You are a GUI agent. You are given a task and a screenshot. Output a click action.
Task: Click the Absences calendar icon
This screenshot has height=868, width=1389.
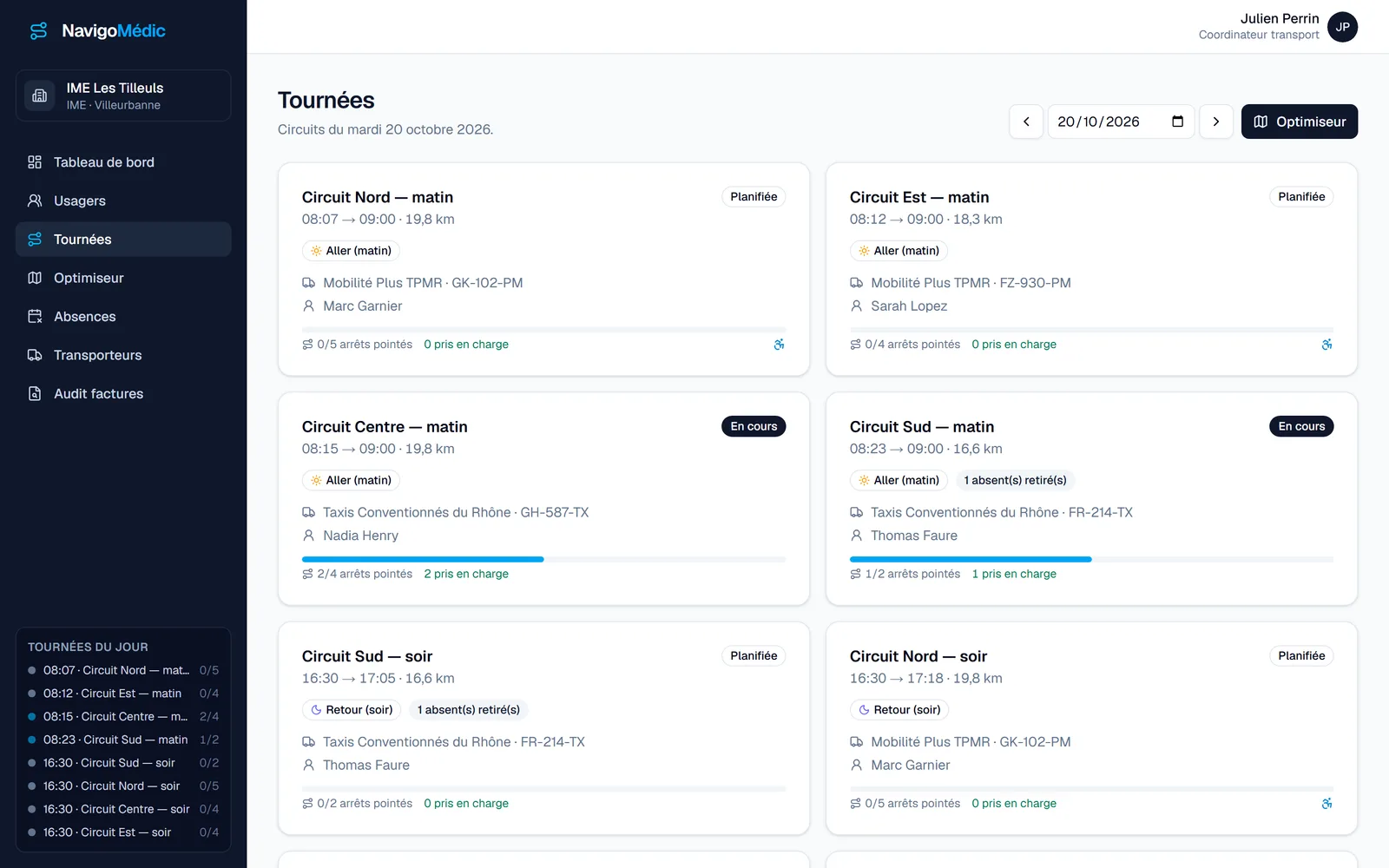tap(35, 317)
